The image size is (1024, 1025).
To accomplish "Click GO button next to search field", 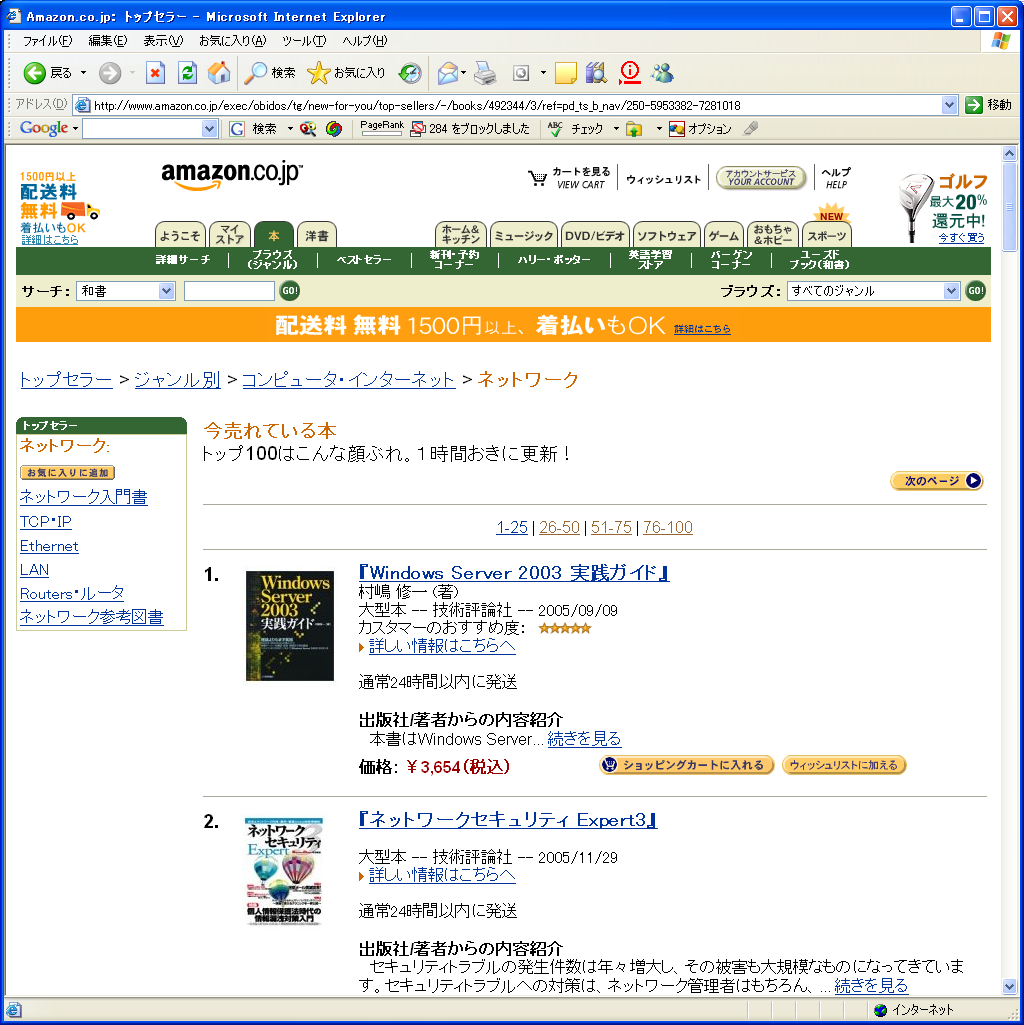I will 290,291.
